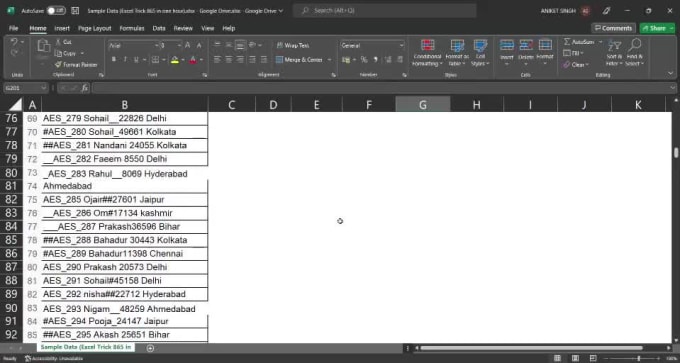Click the Format Painter tool
Image resolution: width=680 pixels, height=363 pixels.
76,65
